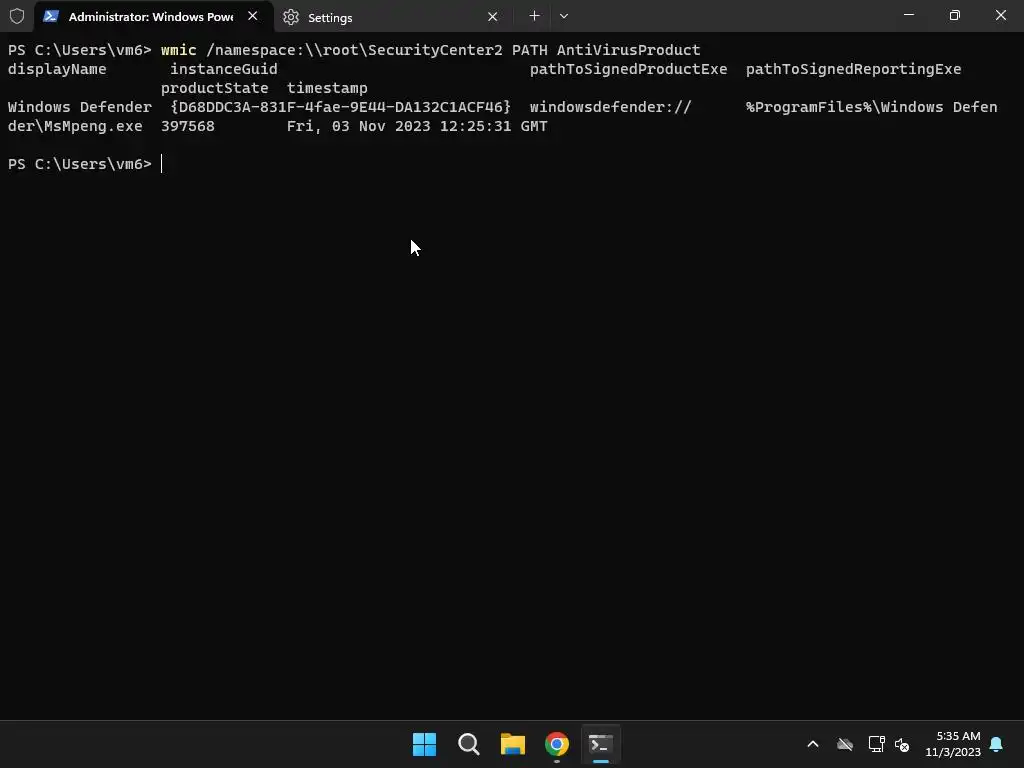Switch to Administrator: Windows PowerShell tab
1024x768 pixels.
[x=153, y=16]
